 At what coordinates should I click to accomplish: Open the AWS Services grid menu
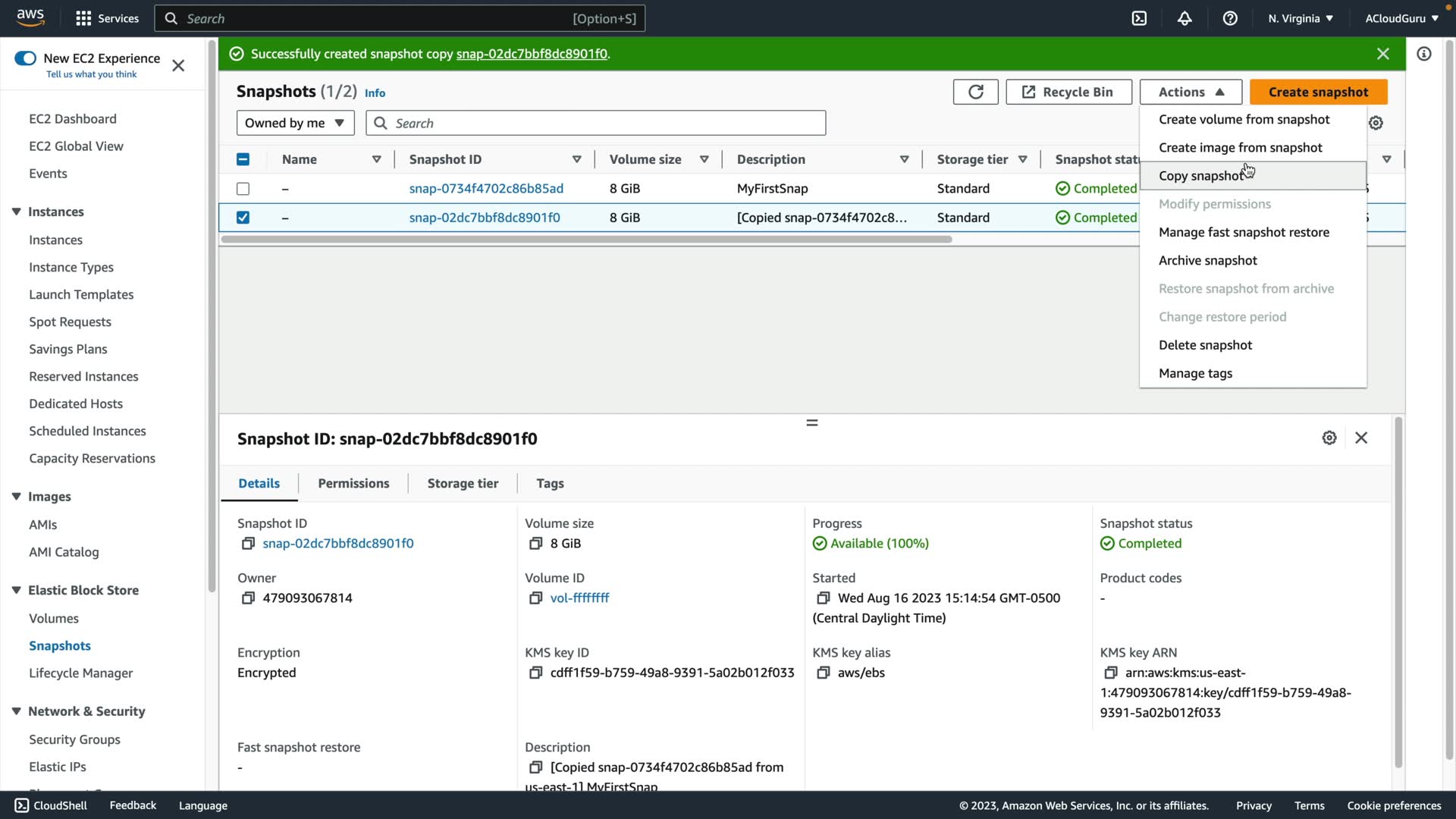click(107, 18)
